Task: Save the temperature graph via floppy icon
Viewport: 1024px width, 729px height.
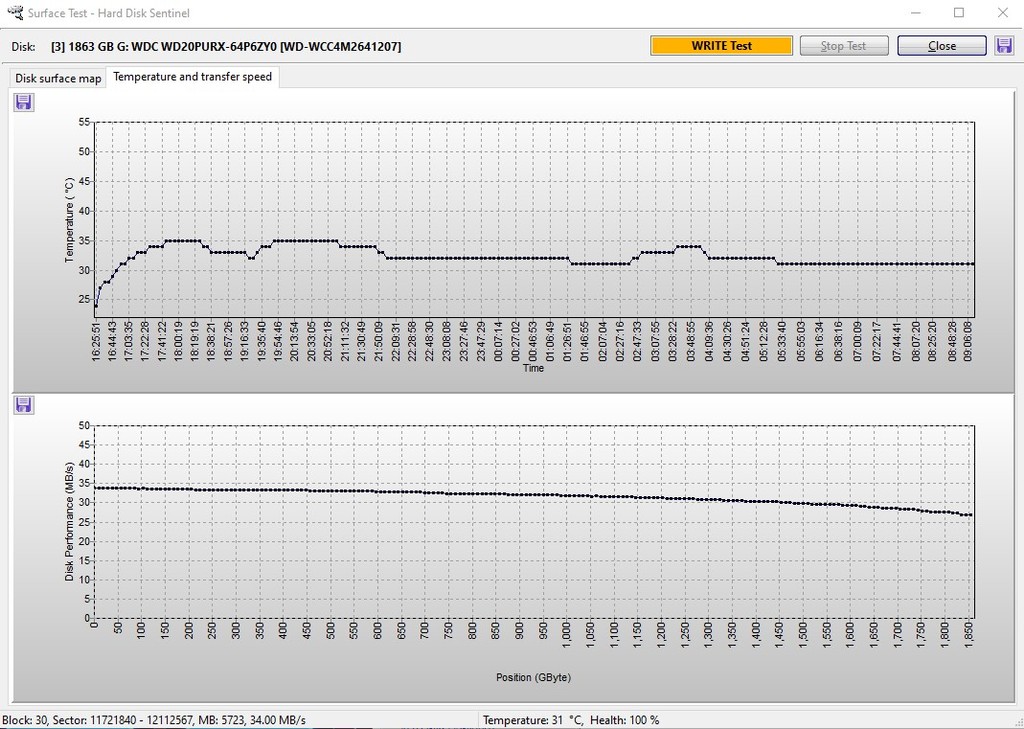Action: click(24, 102)
